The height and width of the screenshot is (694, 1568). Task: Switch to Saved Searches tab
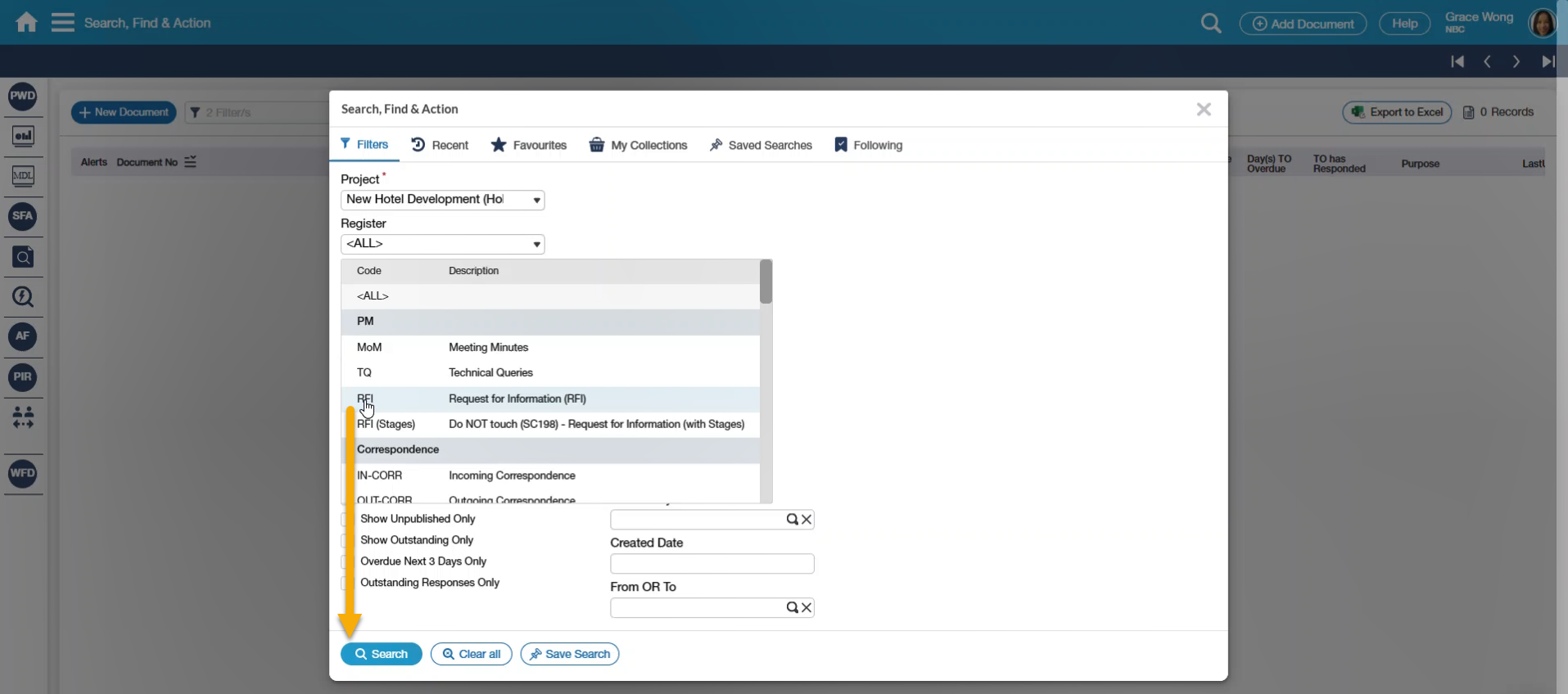coord(761,145)
